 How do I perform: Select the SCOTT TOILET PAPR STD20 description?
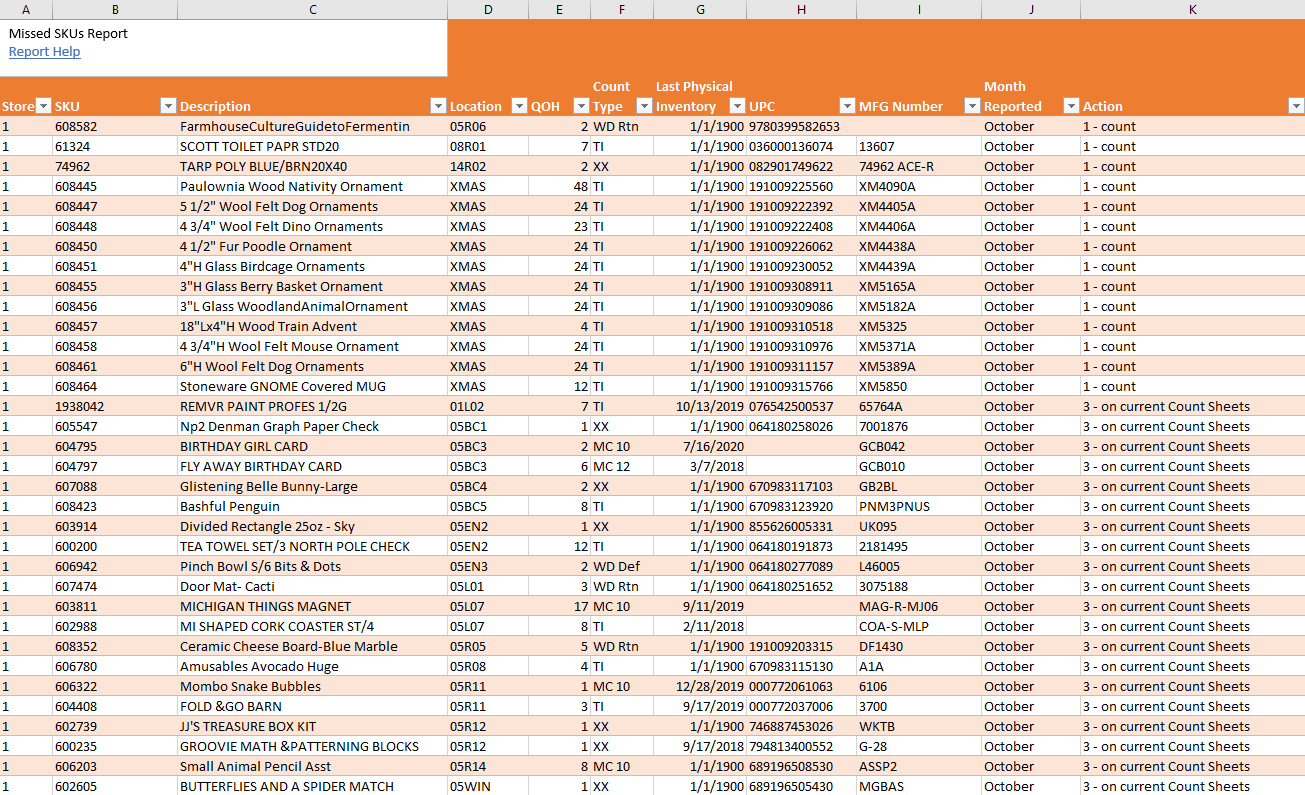313,146
